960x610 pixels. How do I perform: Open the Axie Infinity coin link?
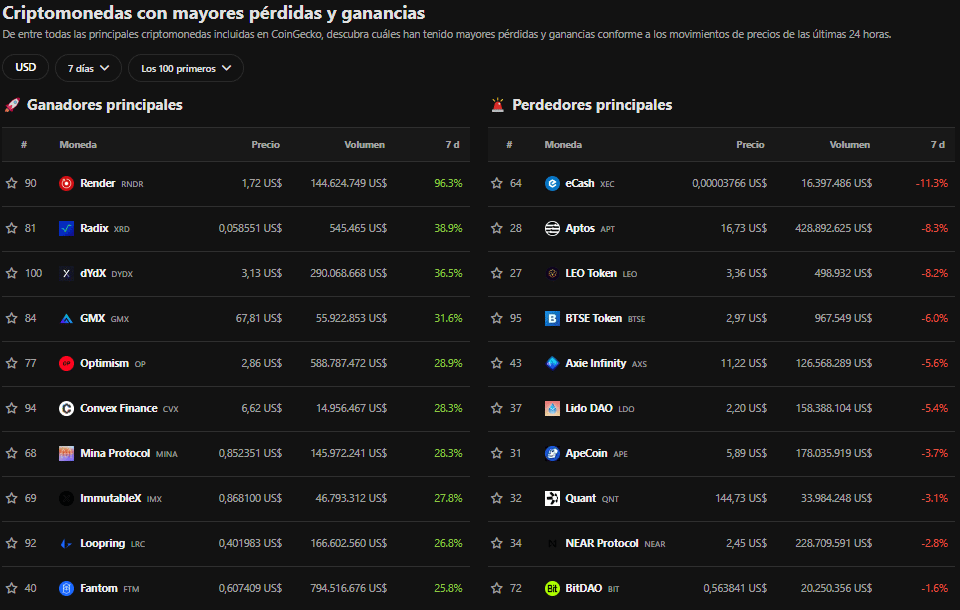pyautogui.click(x=606, y=363)
